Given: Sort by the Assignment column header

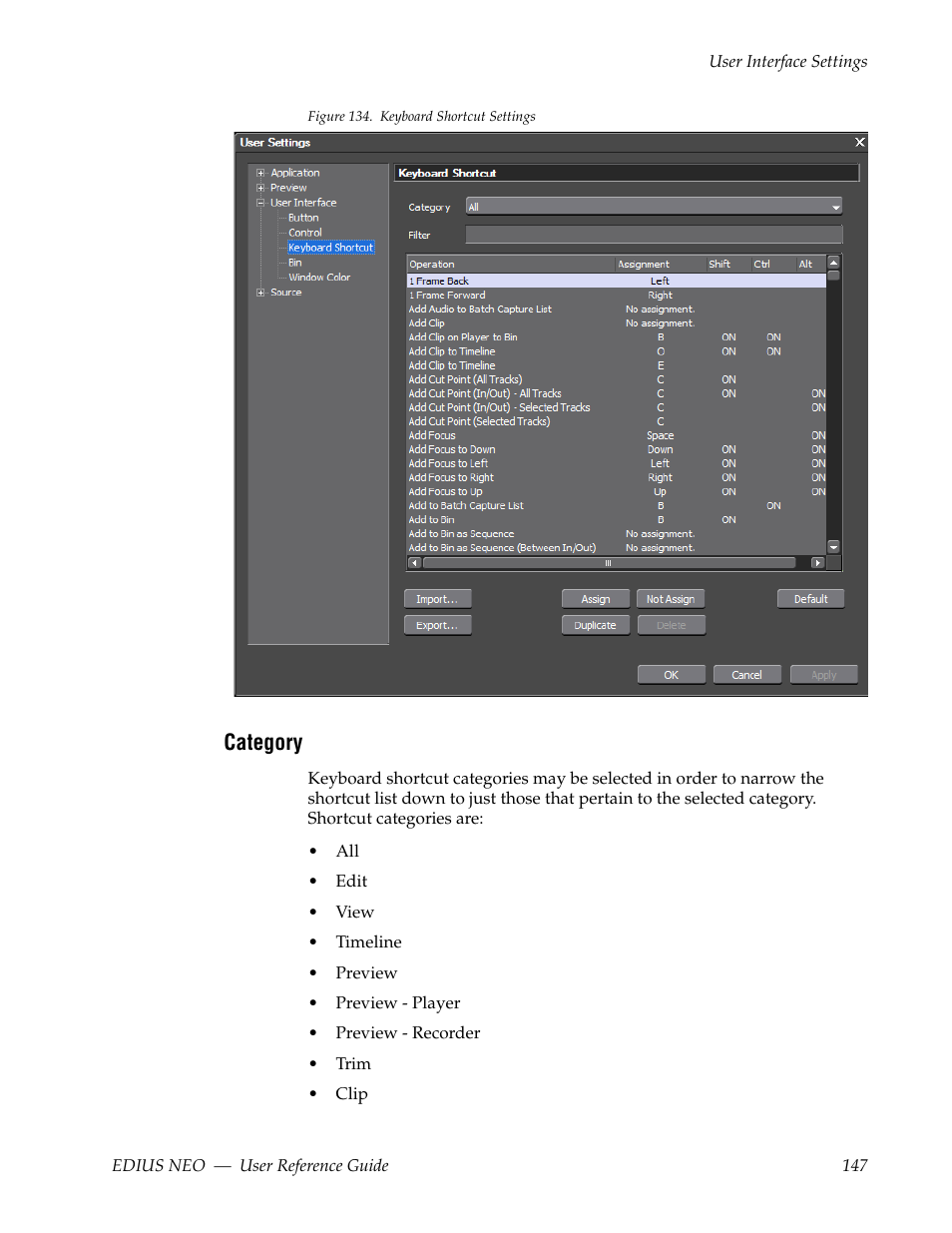Looking at the screenshot, I should click(x=661, y=265).
